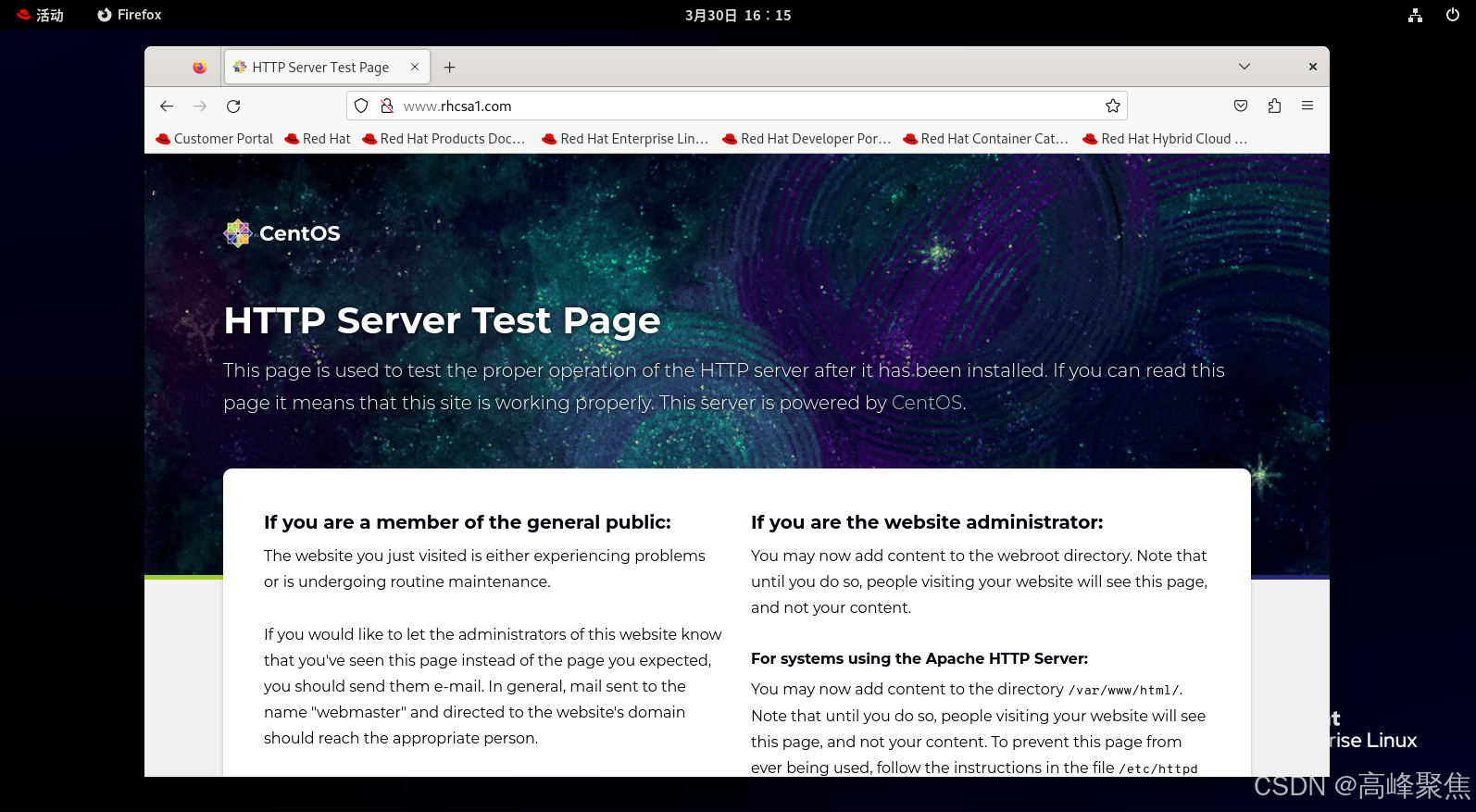Click heading about the general public

tap(468, 522)
